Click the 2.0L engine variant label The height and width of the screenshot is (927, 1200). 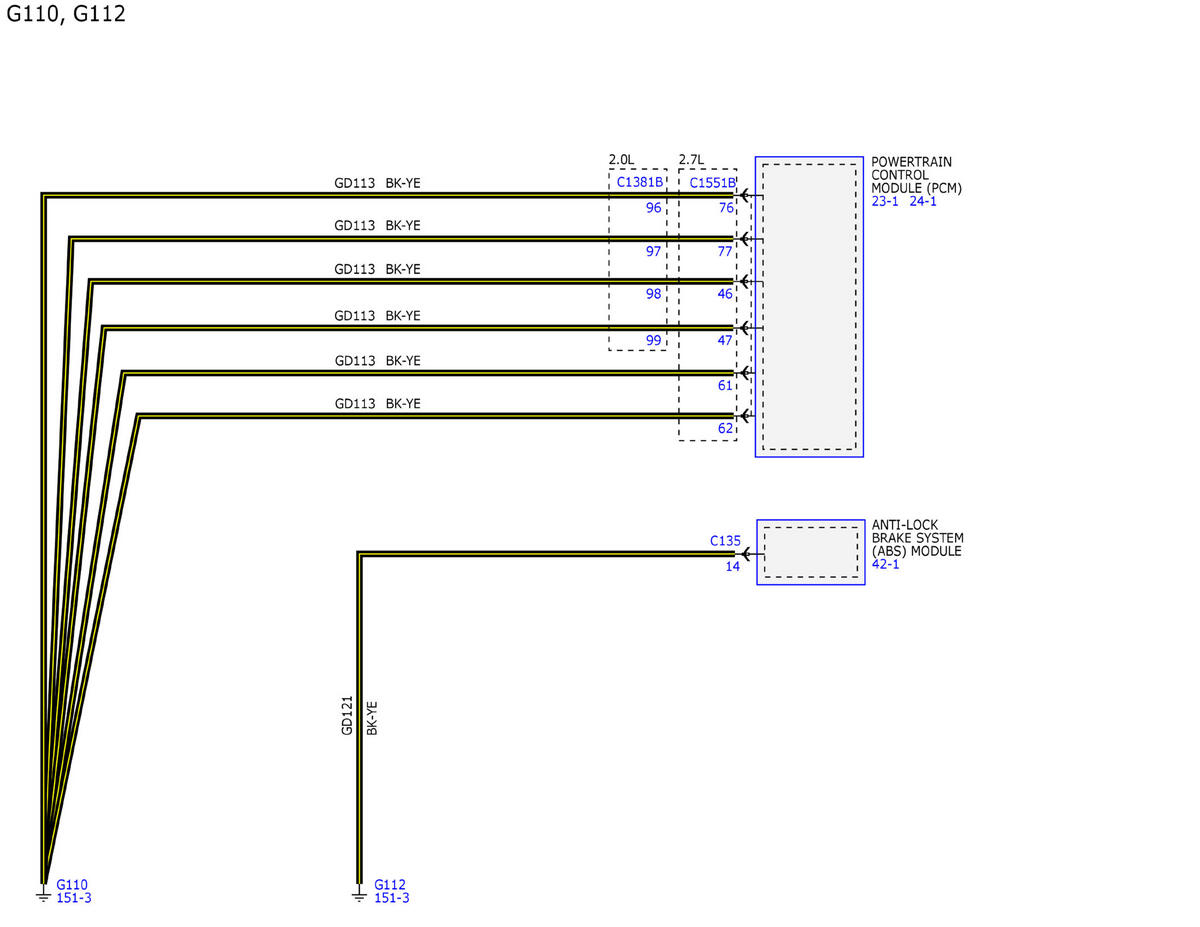point(621,160)
